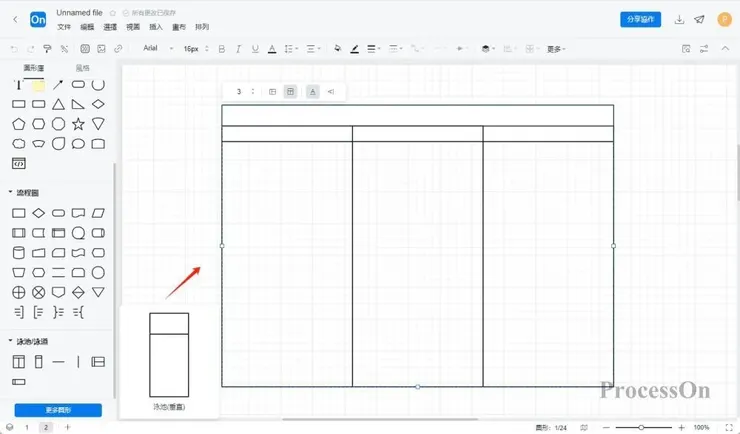The image size is (740, 434).
Task: Click the find and replace page icon
Action: (686, 49)
